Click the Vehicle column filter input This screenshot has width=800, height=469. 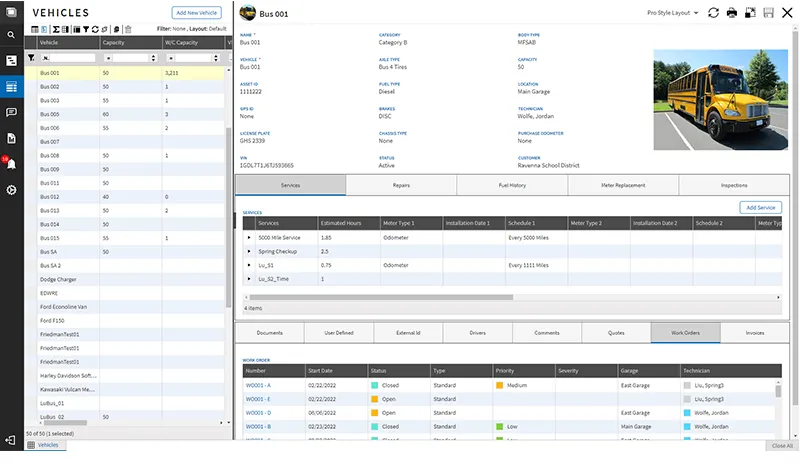click(x=72, y=58)
